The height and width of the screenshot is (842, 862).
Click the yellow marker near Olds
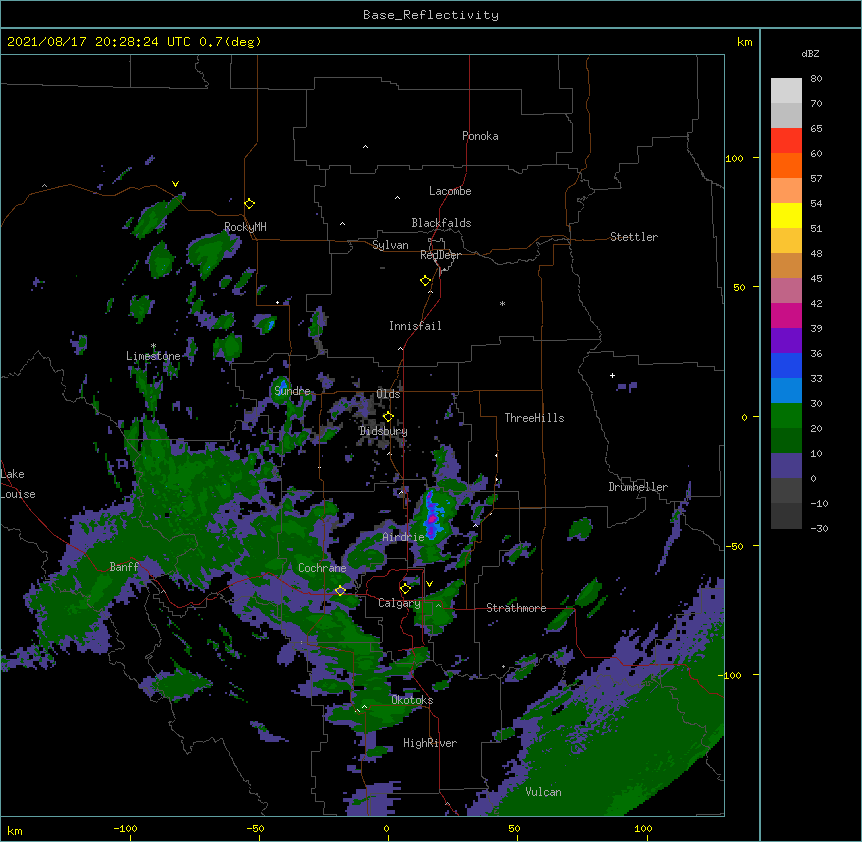click(x=388, y=416)
